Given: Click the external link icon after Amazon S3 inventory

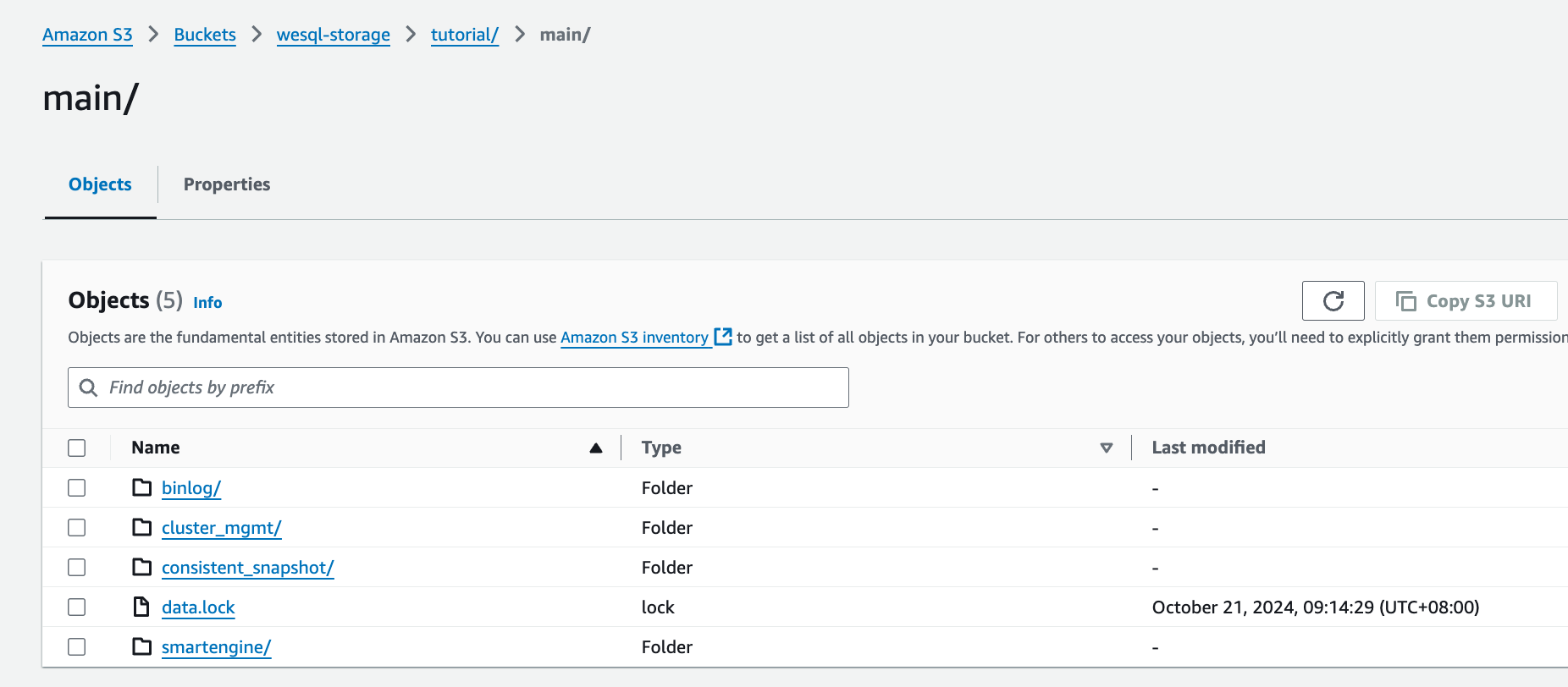Looking at the screenshot, I should 723,337.
